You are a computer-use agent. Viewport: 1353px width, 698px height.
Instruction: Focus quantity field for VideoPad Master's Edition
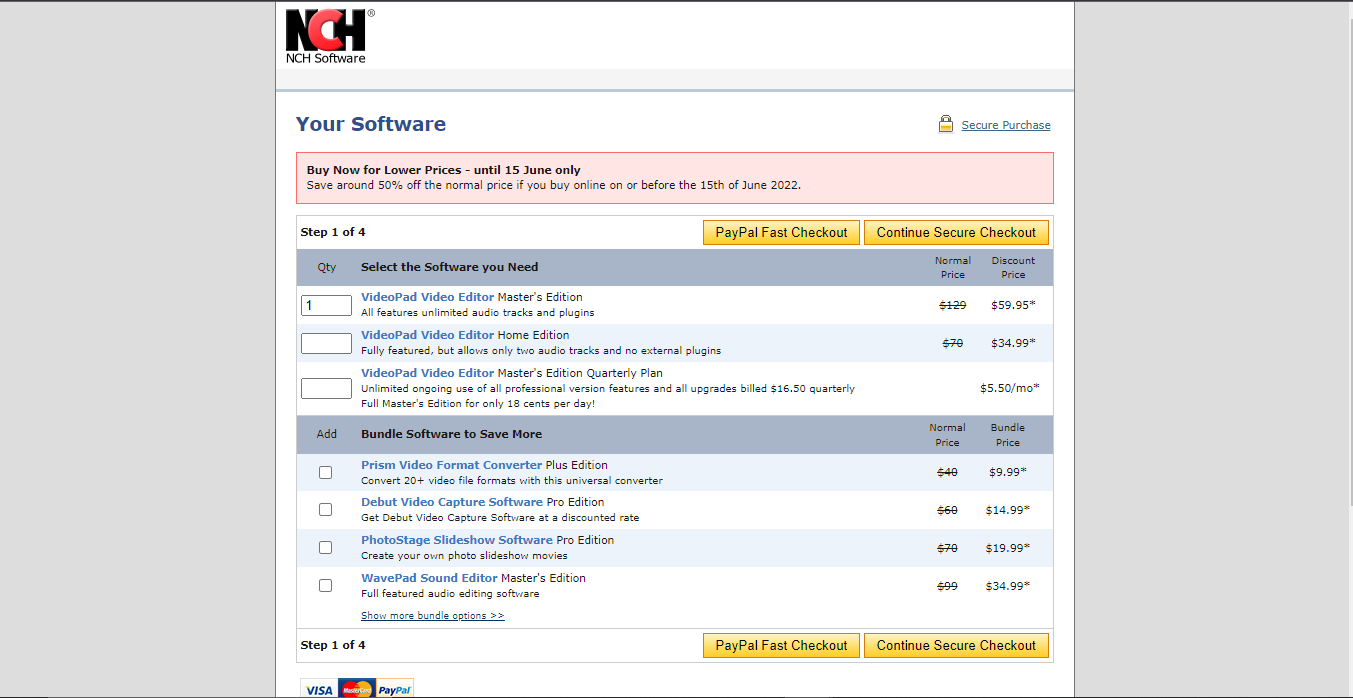[326, 305]
